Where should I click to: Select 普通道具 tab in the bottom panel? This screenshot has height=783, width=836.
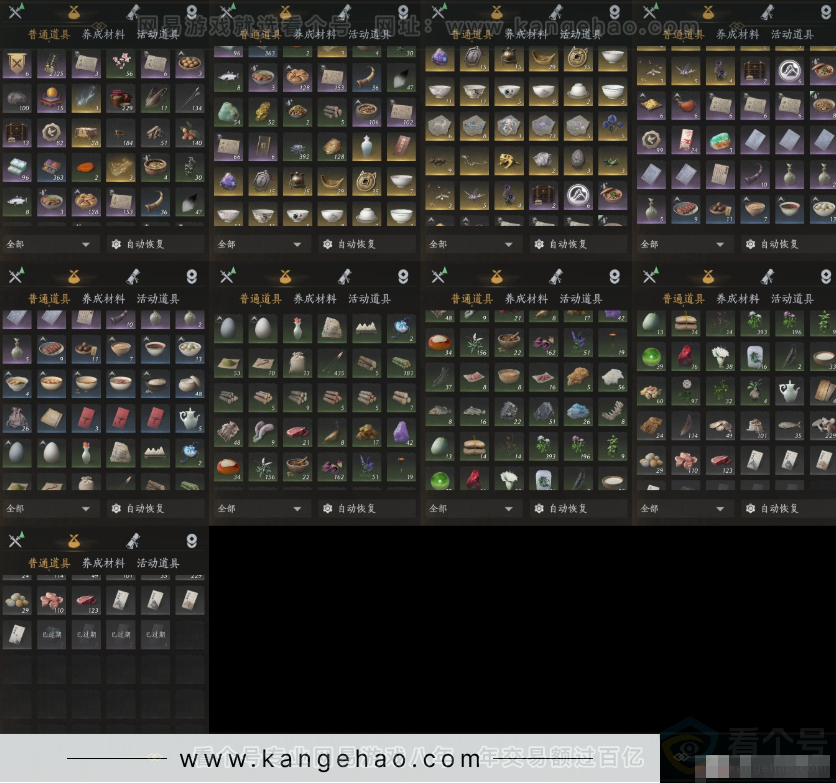click(49, 563)
